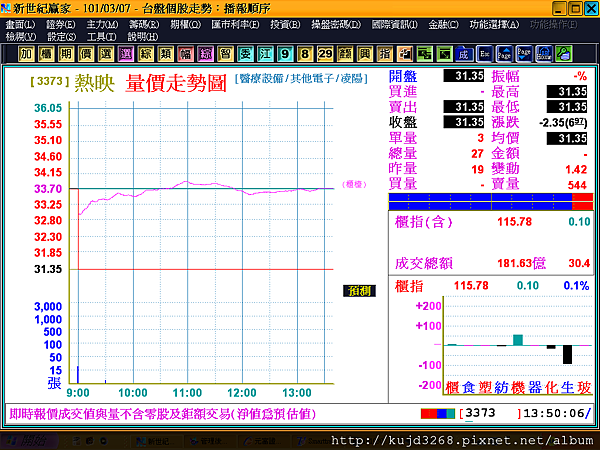This screenshot has height=450, width=600.
Task: Select the 塑 sector label under the bar chart
Action: tap(485, 388)
